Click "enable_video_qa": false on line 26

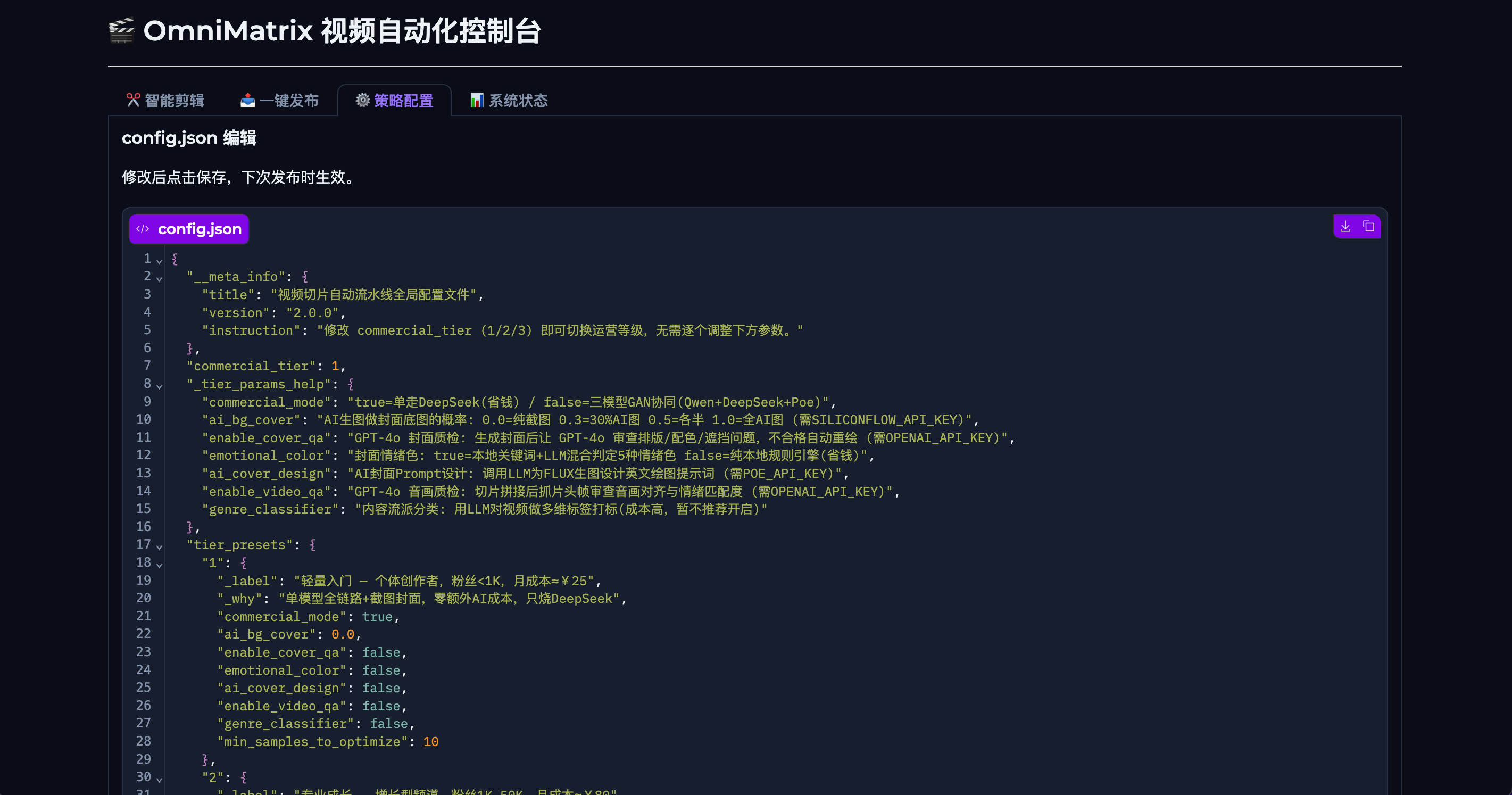(x=312, y=706)
